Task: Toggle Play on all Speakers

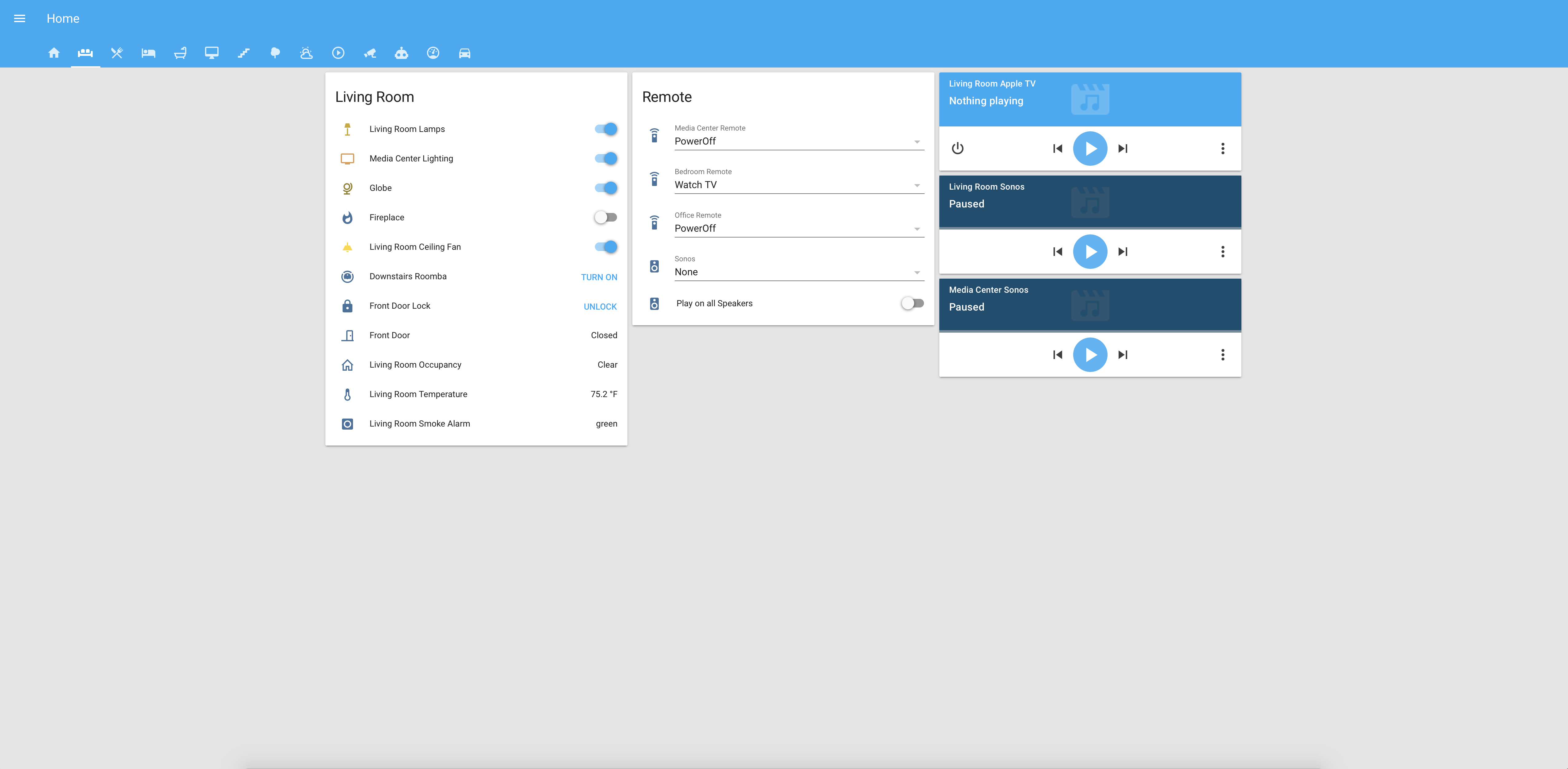Action: (x=912, y=303)
